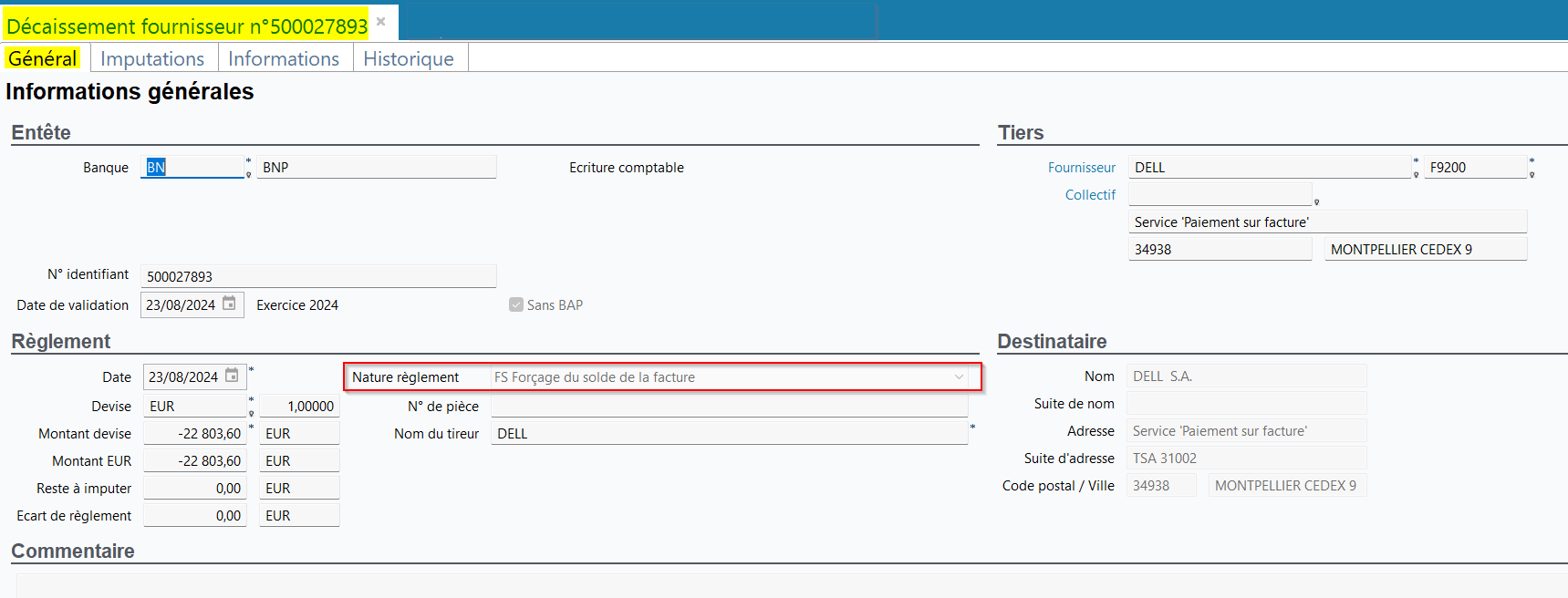
Task: Click the empty Collectif field
Action: (1220, 194)
